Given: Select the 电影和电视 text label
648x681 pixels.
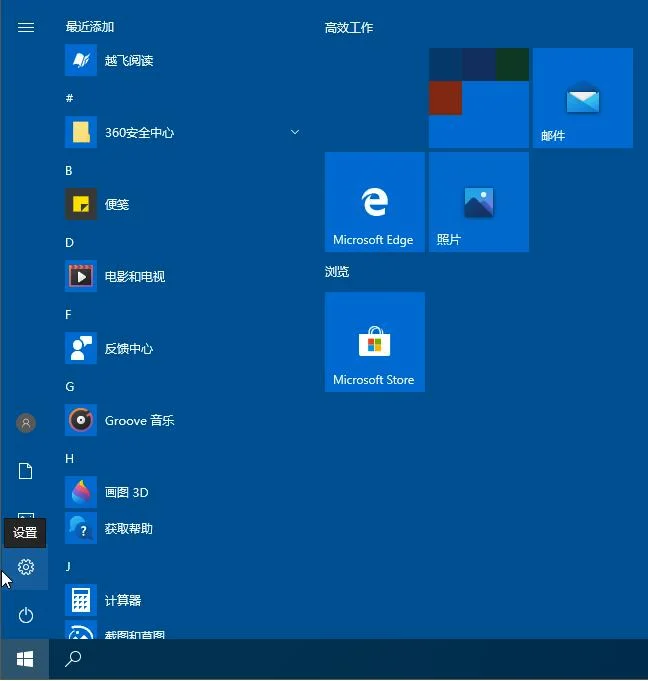Looking at the screenshot, I should (135, 277).
